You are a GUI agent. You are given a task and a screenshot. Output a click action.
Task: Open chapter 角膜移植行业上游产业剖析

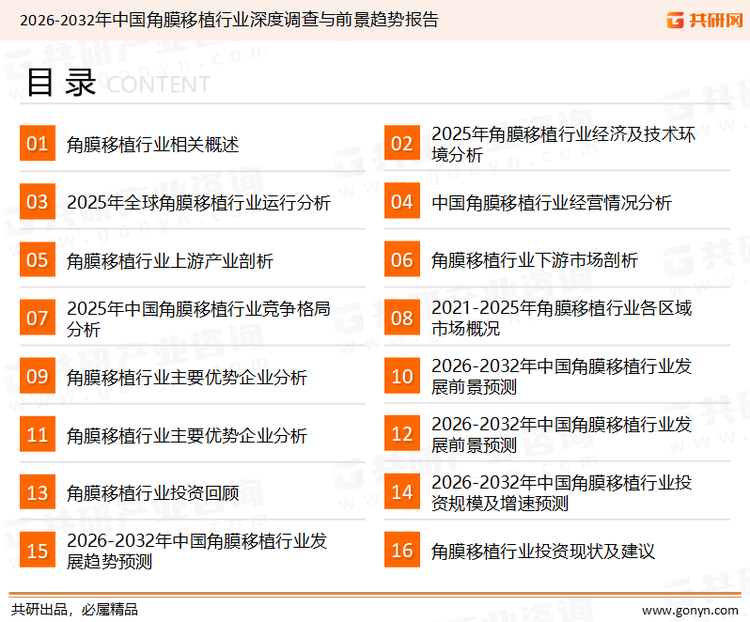(170, 261)
